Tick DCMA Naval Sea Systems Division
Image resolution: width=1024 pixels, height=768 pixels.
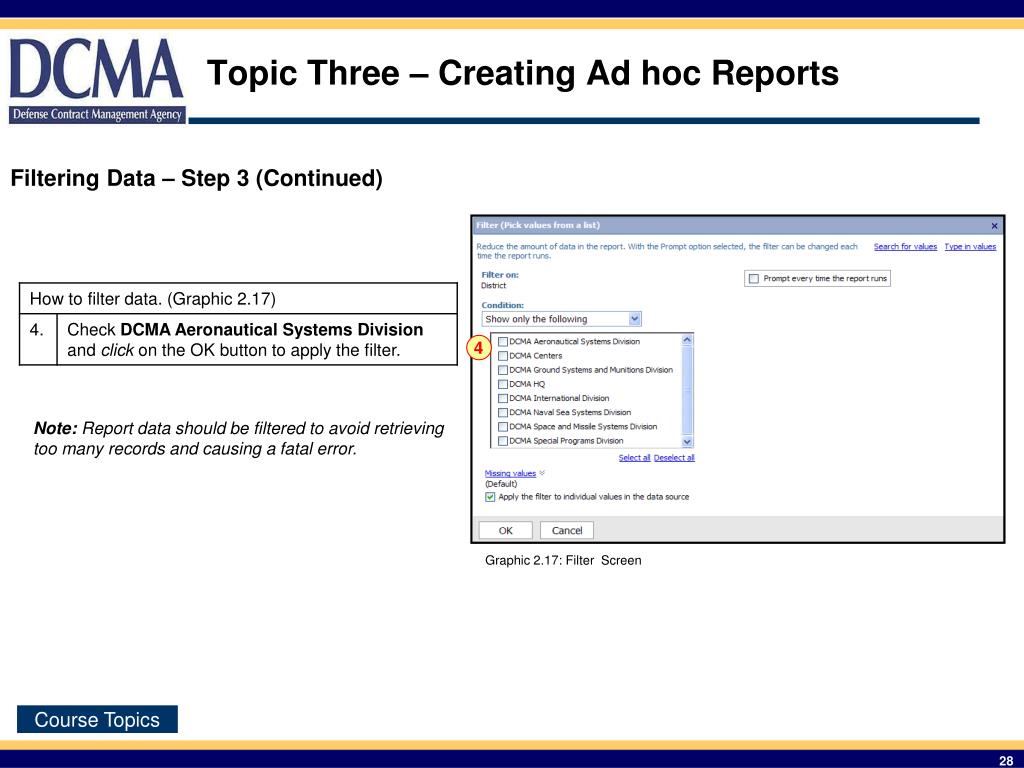pyautogui.click(x=503, y=413)
